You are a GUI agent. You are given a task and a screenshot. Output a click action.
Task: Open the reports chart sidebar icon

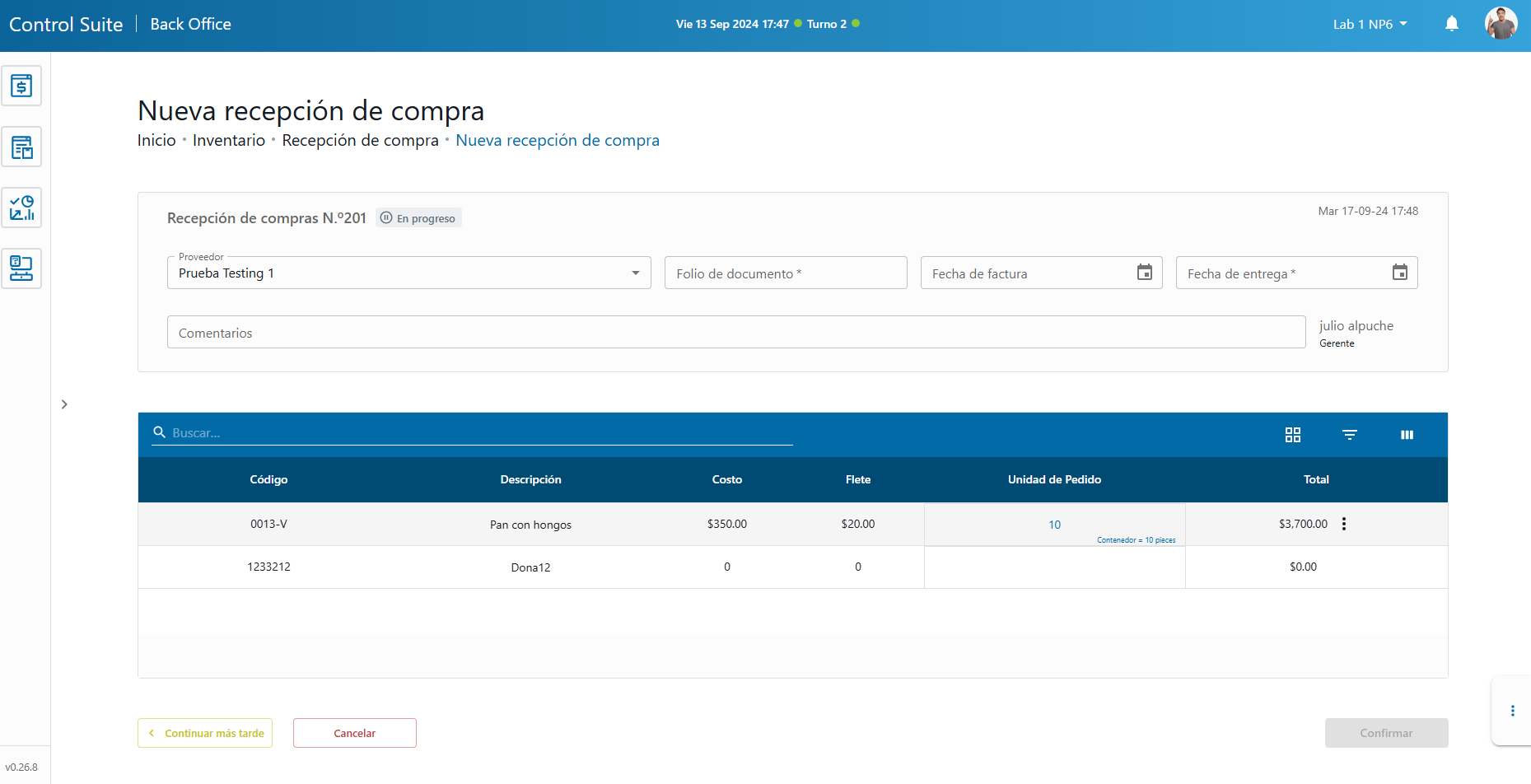[21, 208]
